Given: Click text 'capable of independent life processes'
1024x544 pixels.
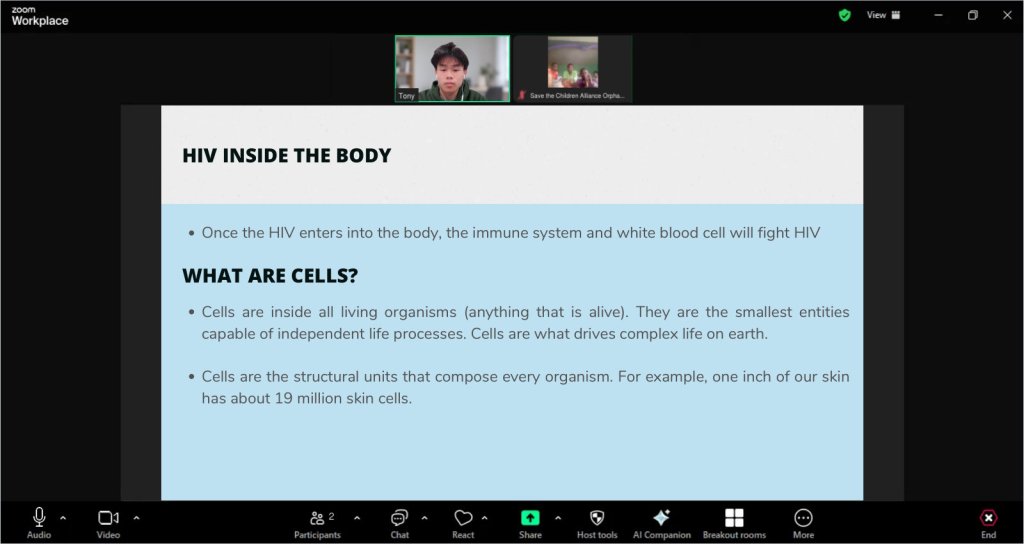Looking at the screenshot, I should coord(332,334).
